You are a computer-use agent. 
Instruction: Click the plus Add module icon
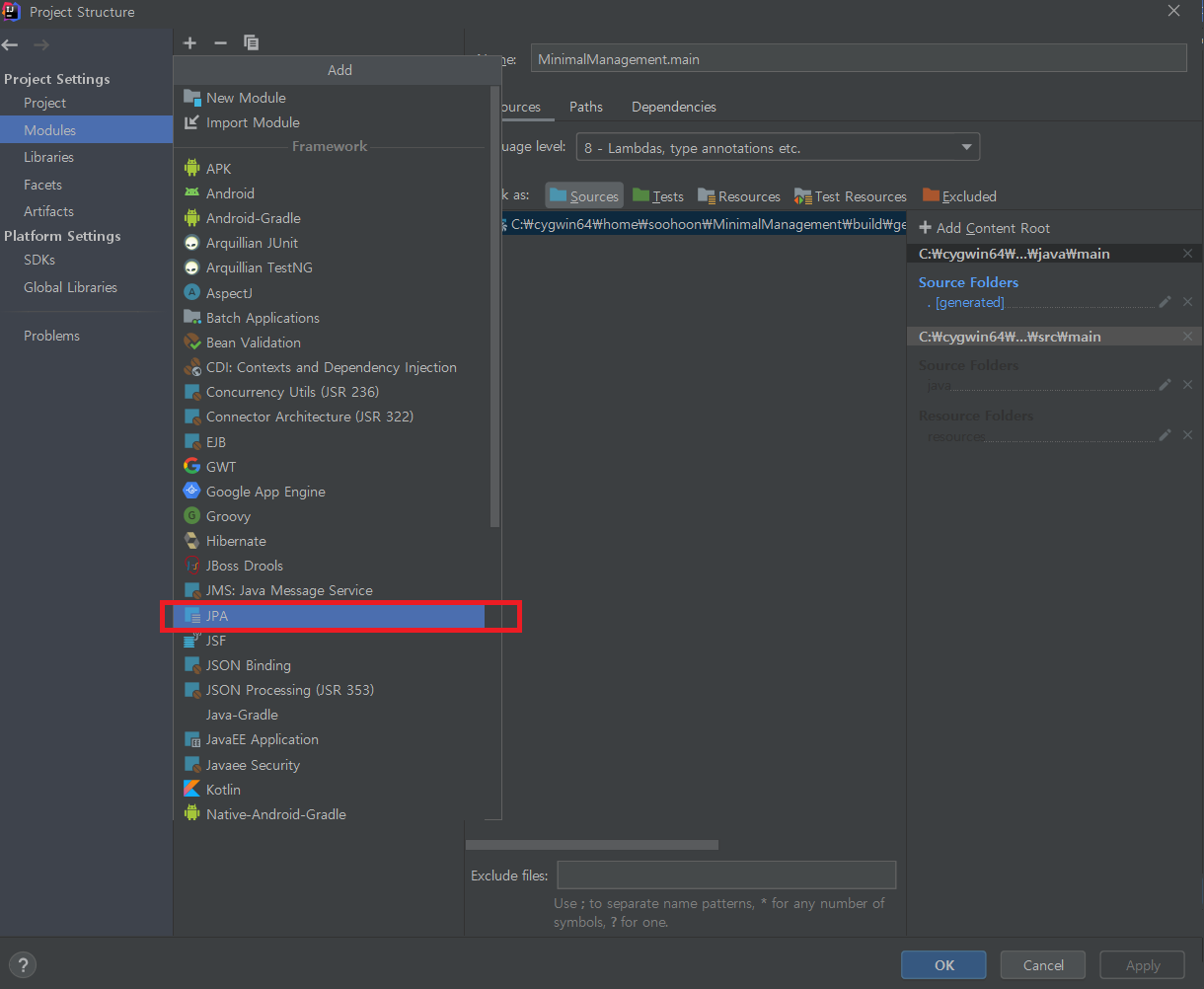[x=190, y=42]
